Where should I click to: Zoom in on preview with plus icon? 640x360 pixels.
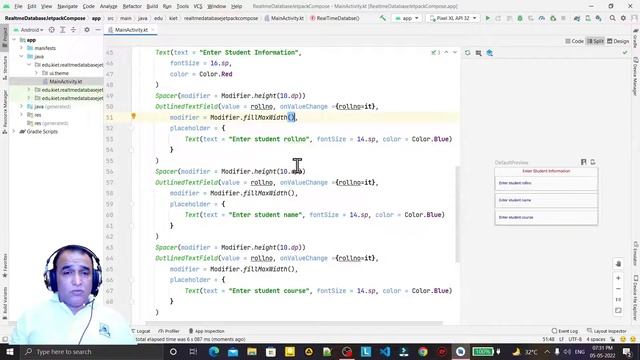(x=618, y=278)
